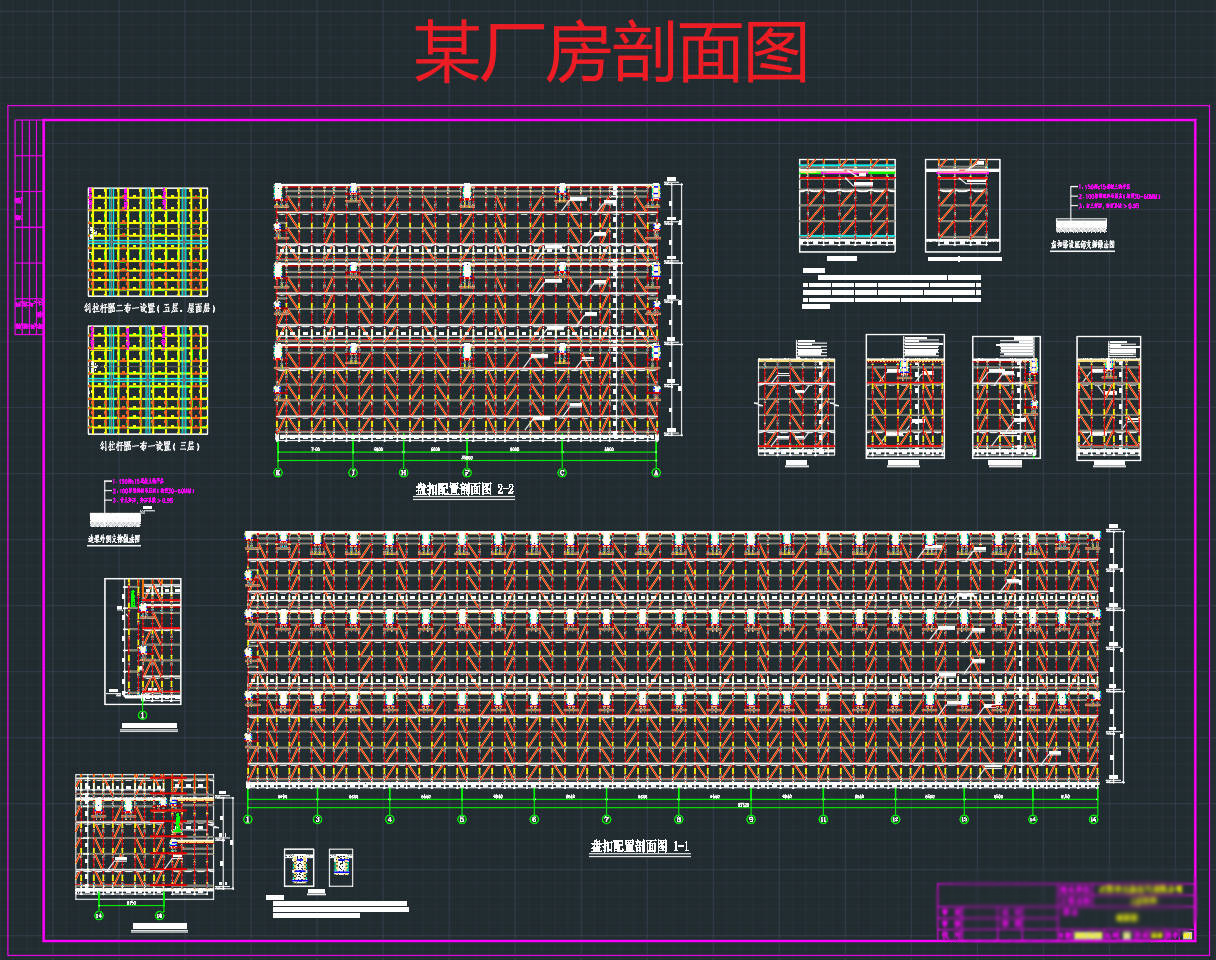Click axis bubble J under section 2-2

[x=352, y=473]
